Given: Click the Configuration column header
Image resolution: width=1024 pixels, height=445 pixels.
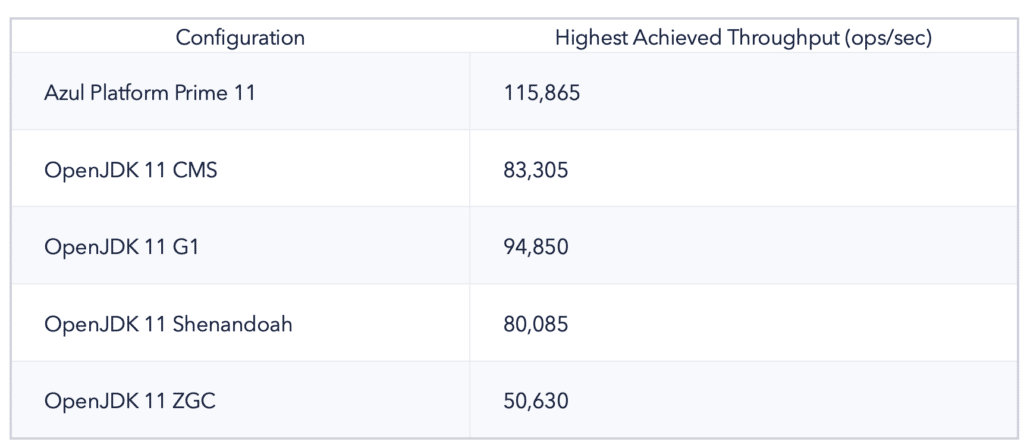Looking at the screenshot, I should pos(240,37).
